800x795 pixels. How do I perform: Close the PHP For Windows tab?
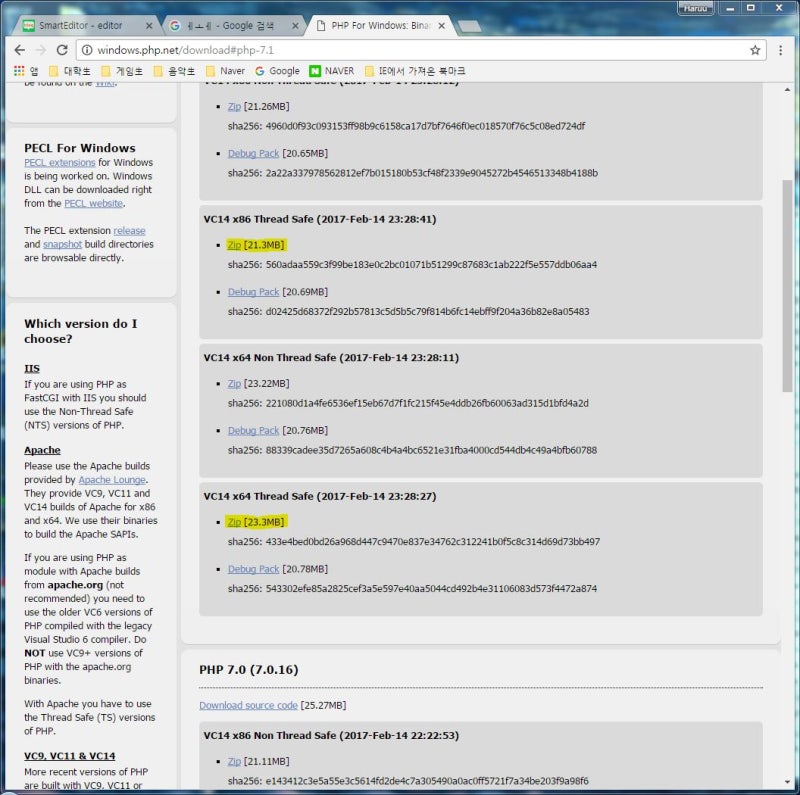(441, 26)
